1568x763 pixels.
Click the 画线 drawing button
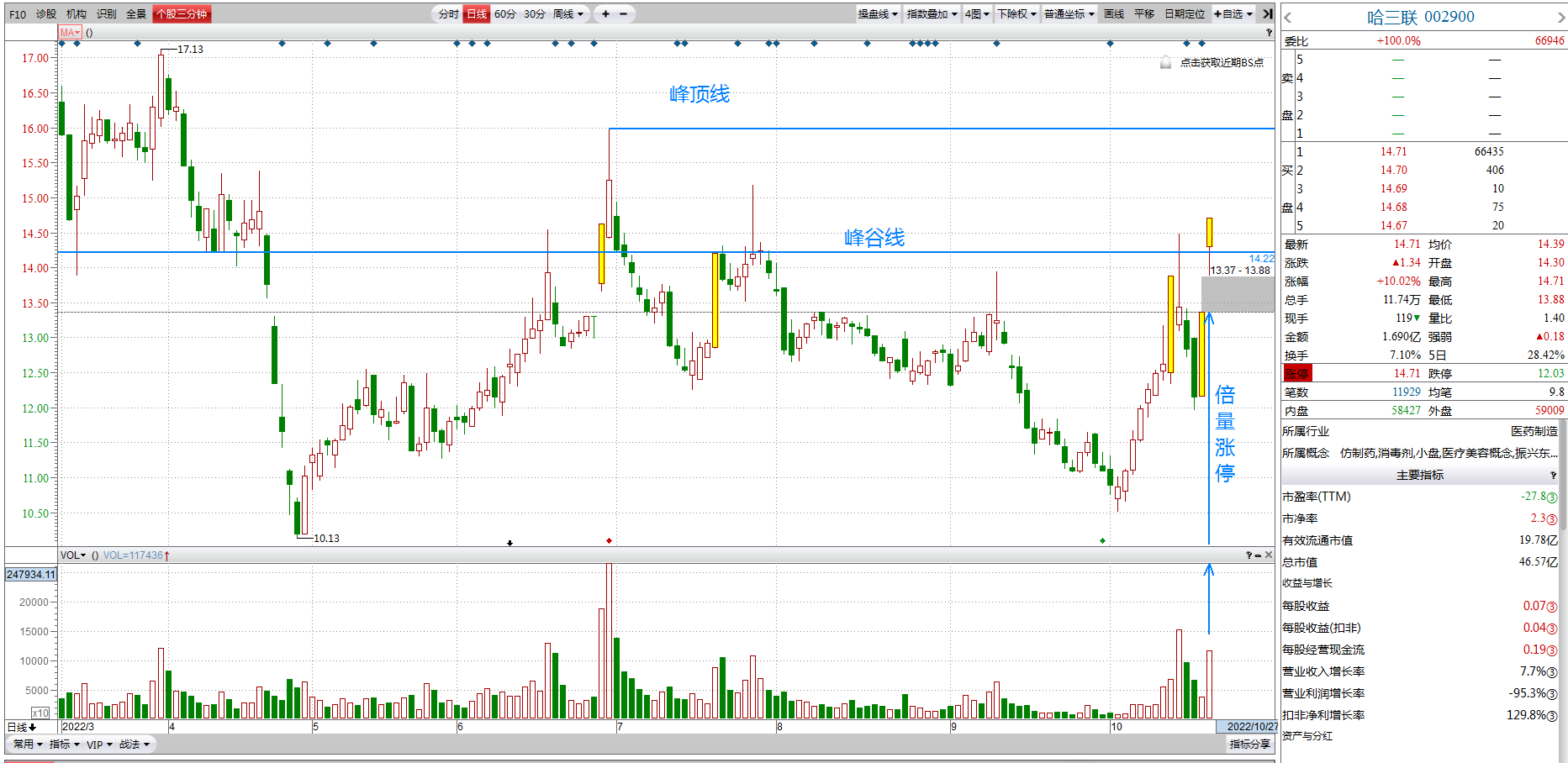[1114, 14]
